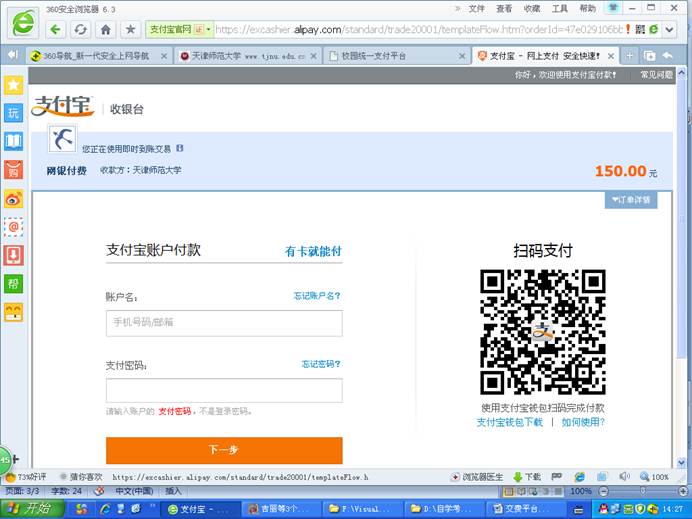Switch to D:\自学考 taskbar folder
This screenshot has width=692, height=519.
point(444,509)
